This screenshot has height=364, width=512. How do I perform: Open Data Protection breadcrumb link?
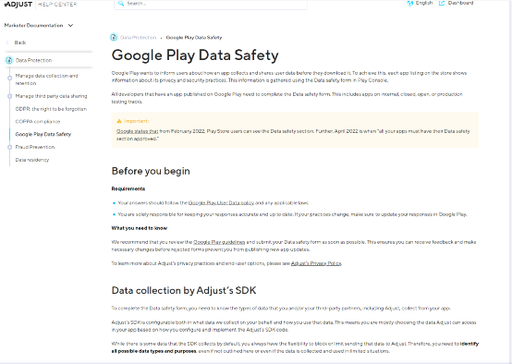138,37
